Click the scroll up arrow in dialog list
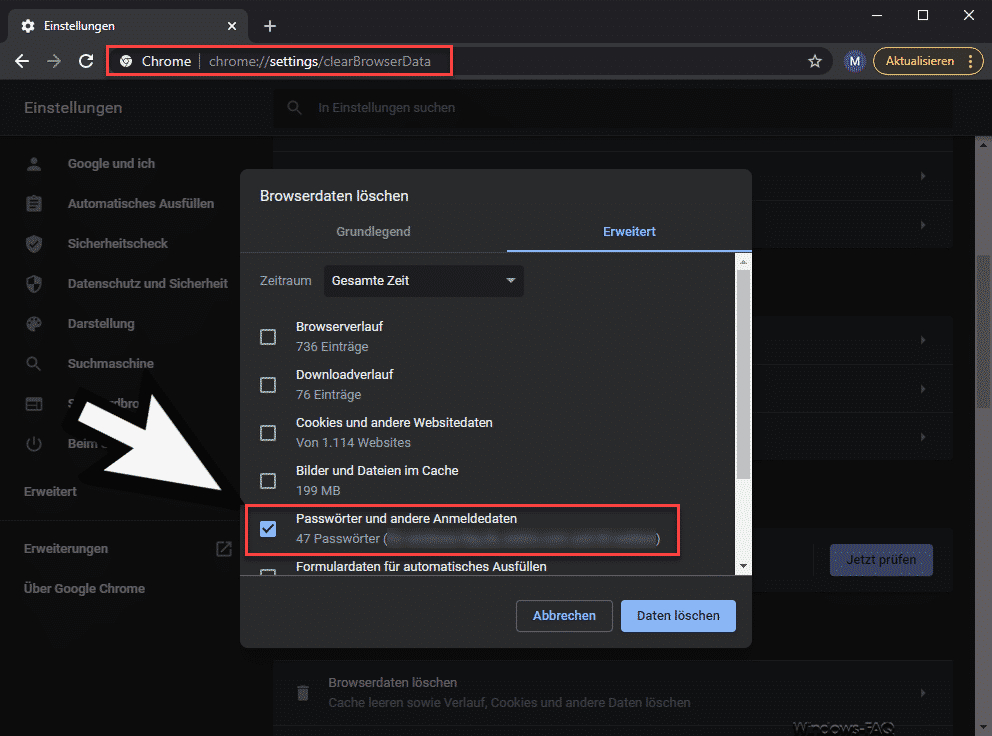This screenshot has height=736, width=992. 743,261
